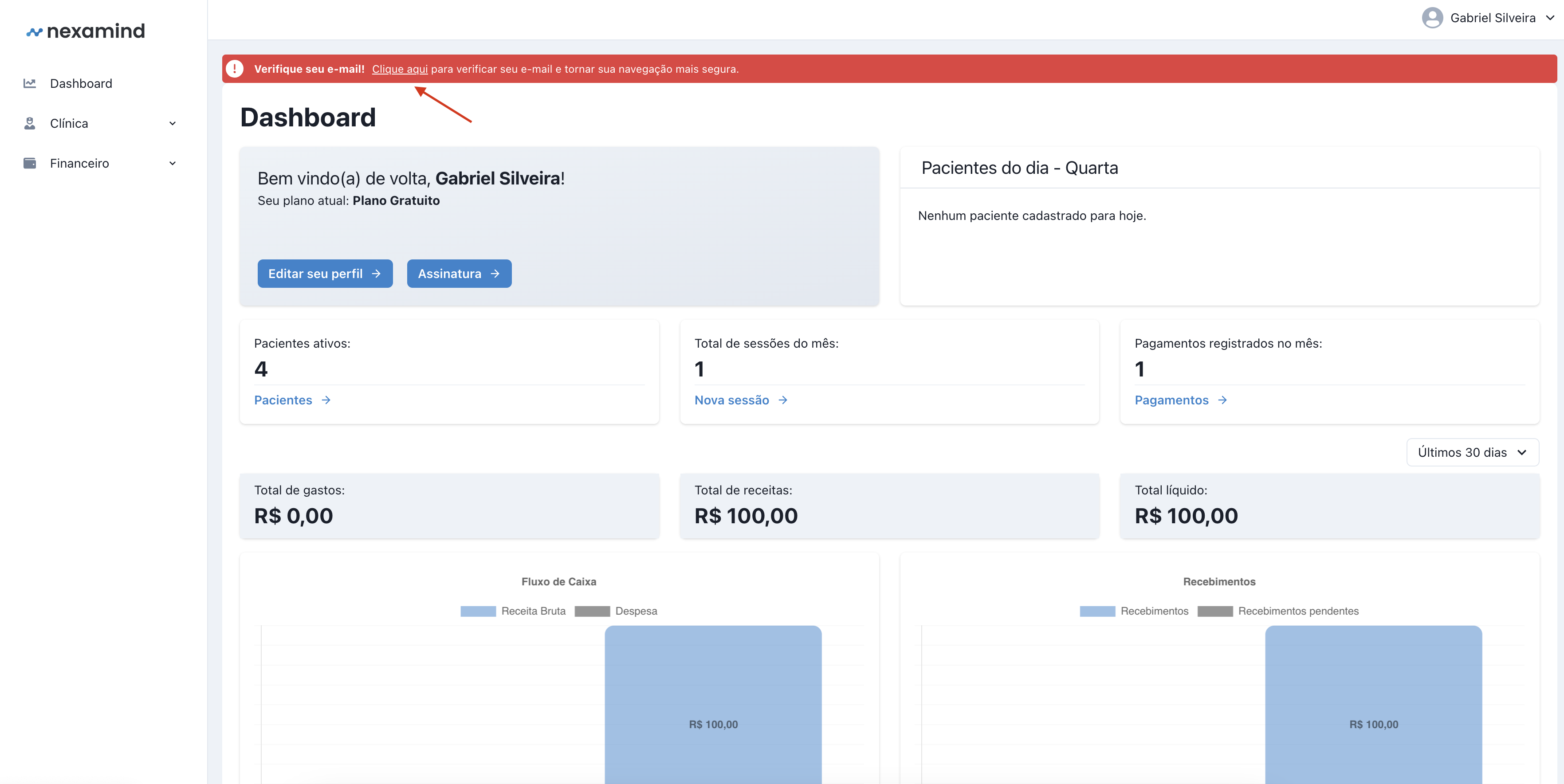Click the Verifique seu e-mail! banner text
The width and height of the screenshot is (1564, 784).
tap(309, 69)
